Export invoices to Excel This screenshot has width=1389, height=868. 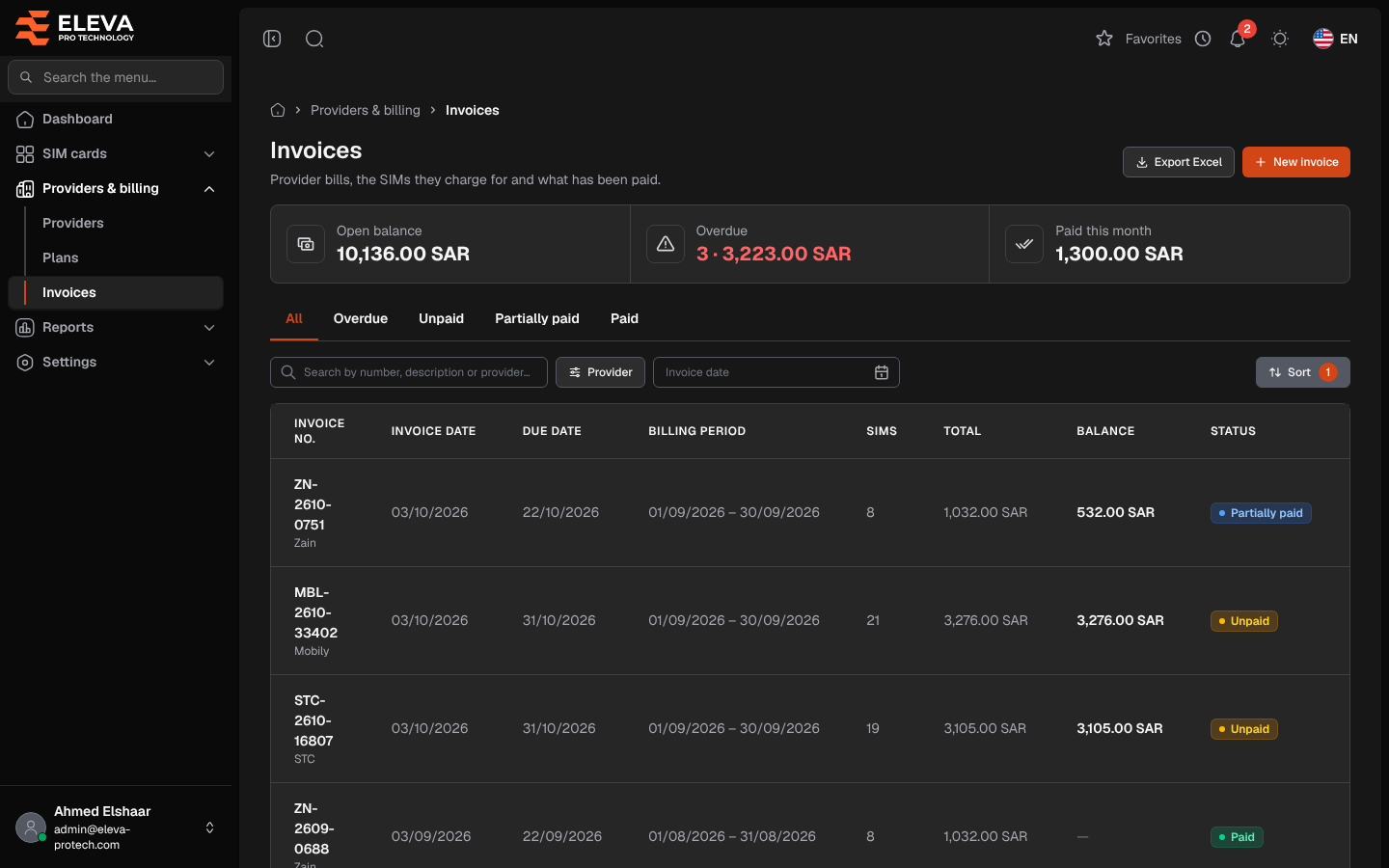(x=1179, y=162)
